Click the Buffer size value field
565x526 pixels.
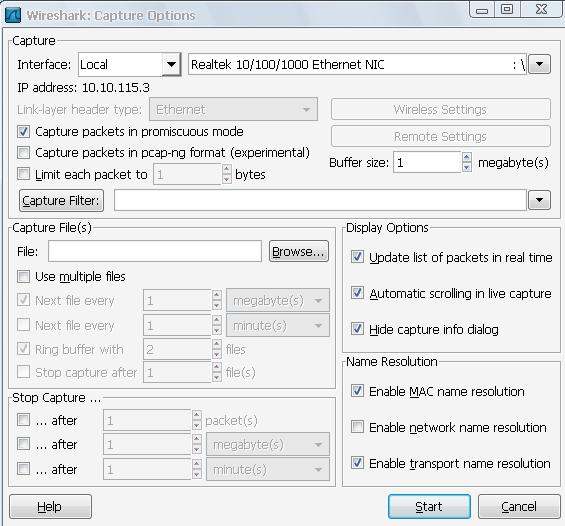(x=427, y=162)
